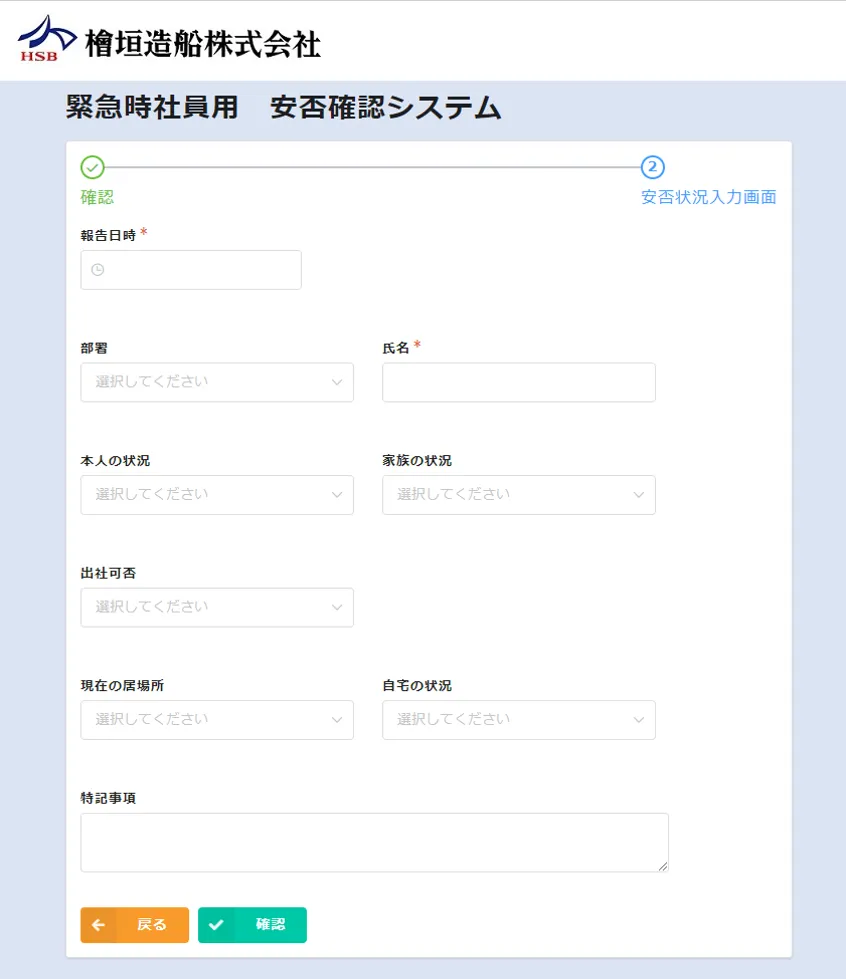The height and width of the screenshot is (979, 846).
Task: Click the HSB company logo icon
Action: (x=46, y=39)
